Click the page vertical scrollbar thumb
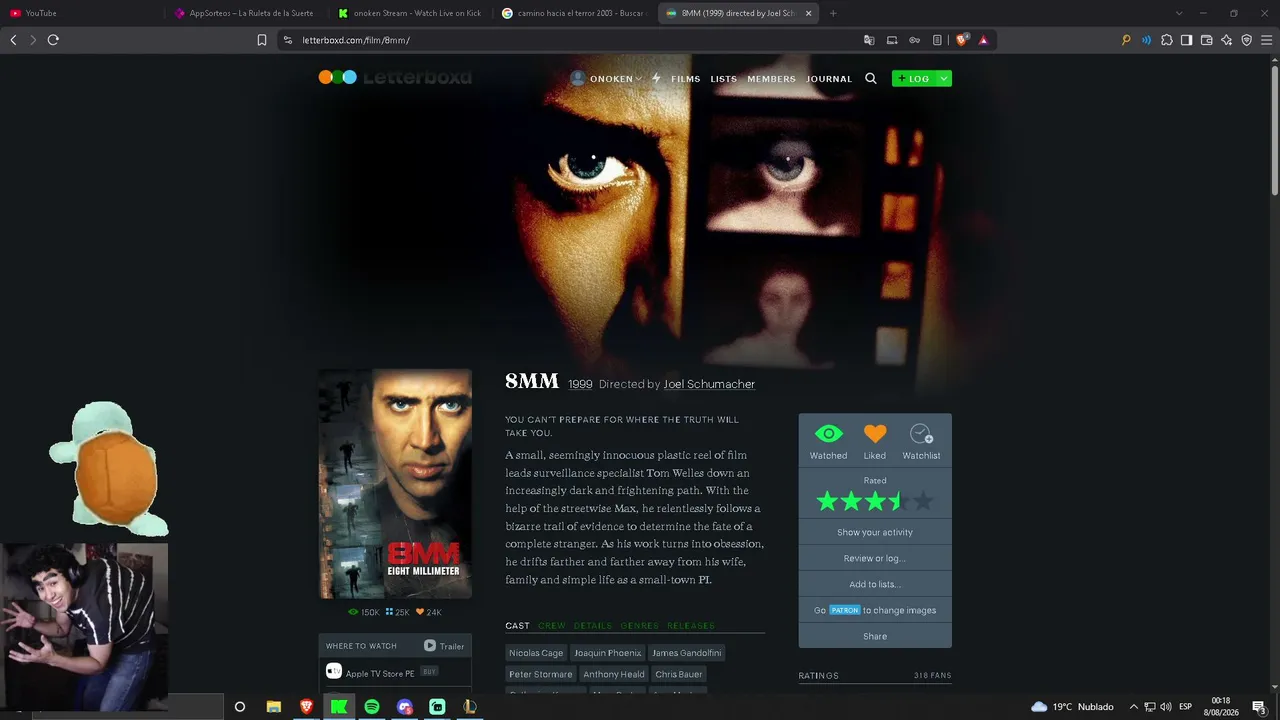Screen dimensions: 1280x720 [x=1275, y=130]
